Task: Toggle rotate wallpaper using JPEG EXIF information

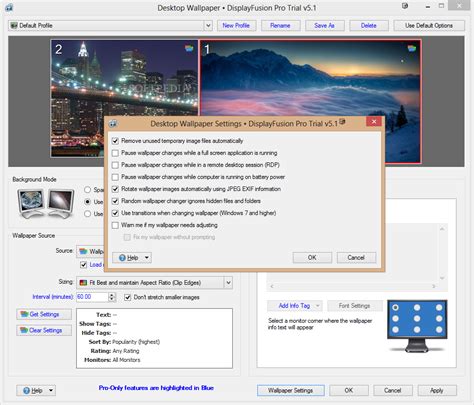Action: coord(115,189)
